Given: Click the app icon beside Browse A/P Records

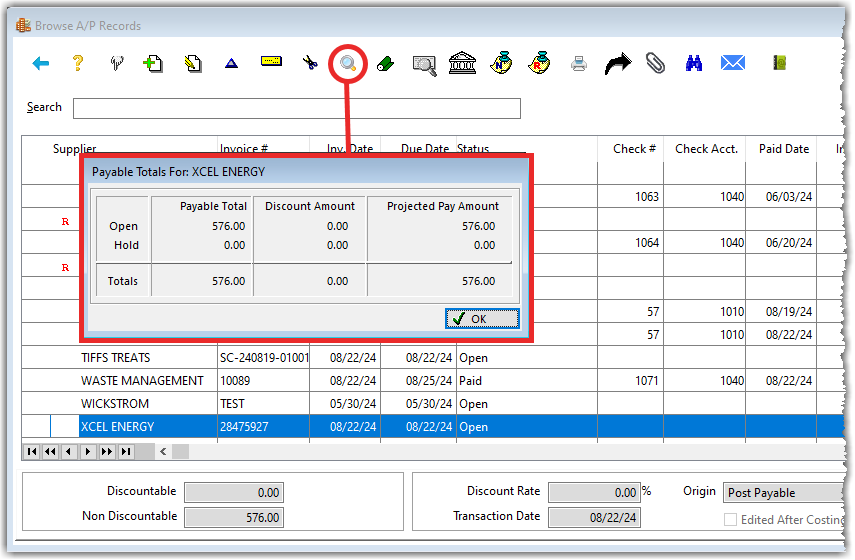Looking at the screenshot, I should 23,25.
